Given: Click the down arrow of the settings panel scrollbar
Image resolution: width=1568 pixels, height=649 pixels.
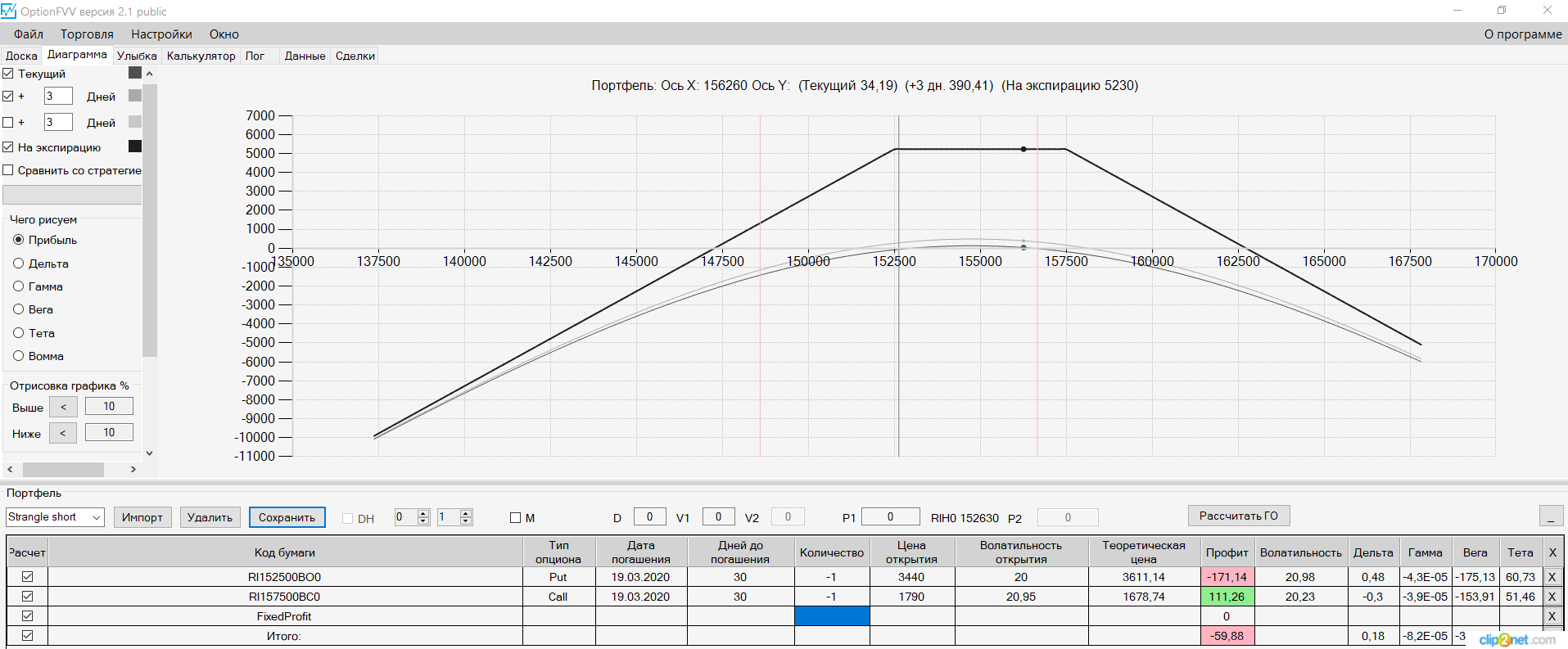Looking at the screenshot, I should (x=149, y=453).
